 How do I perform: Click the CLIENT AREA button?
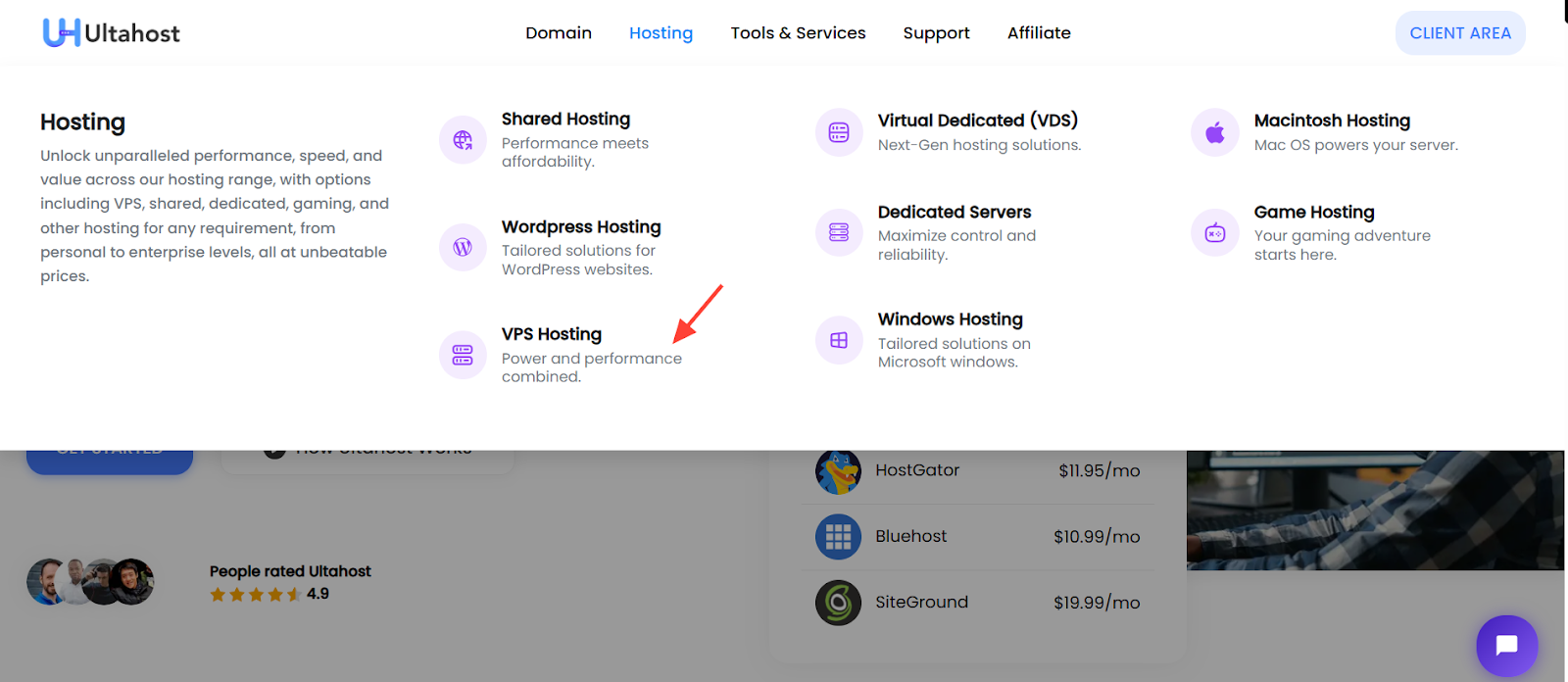1460,33
